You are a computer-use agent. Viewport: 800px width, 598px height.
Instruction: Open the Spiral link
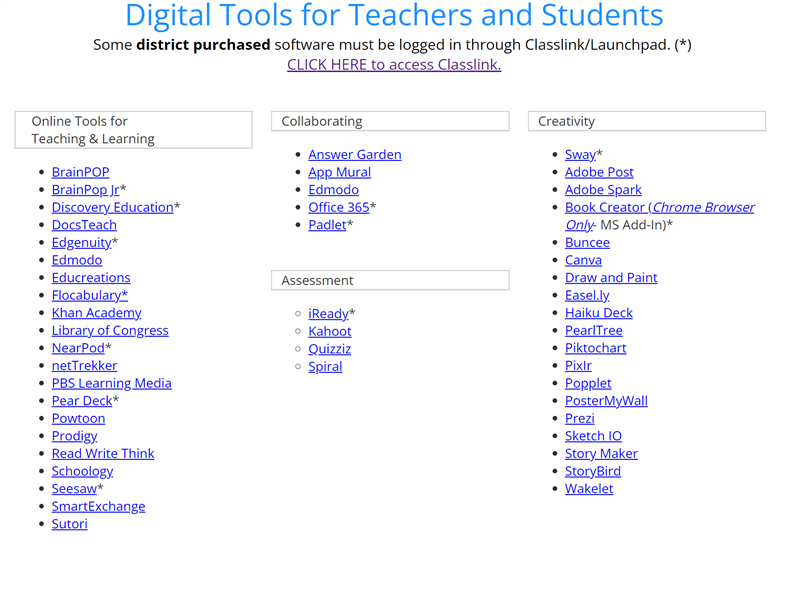tap(326, 367)
